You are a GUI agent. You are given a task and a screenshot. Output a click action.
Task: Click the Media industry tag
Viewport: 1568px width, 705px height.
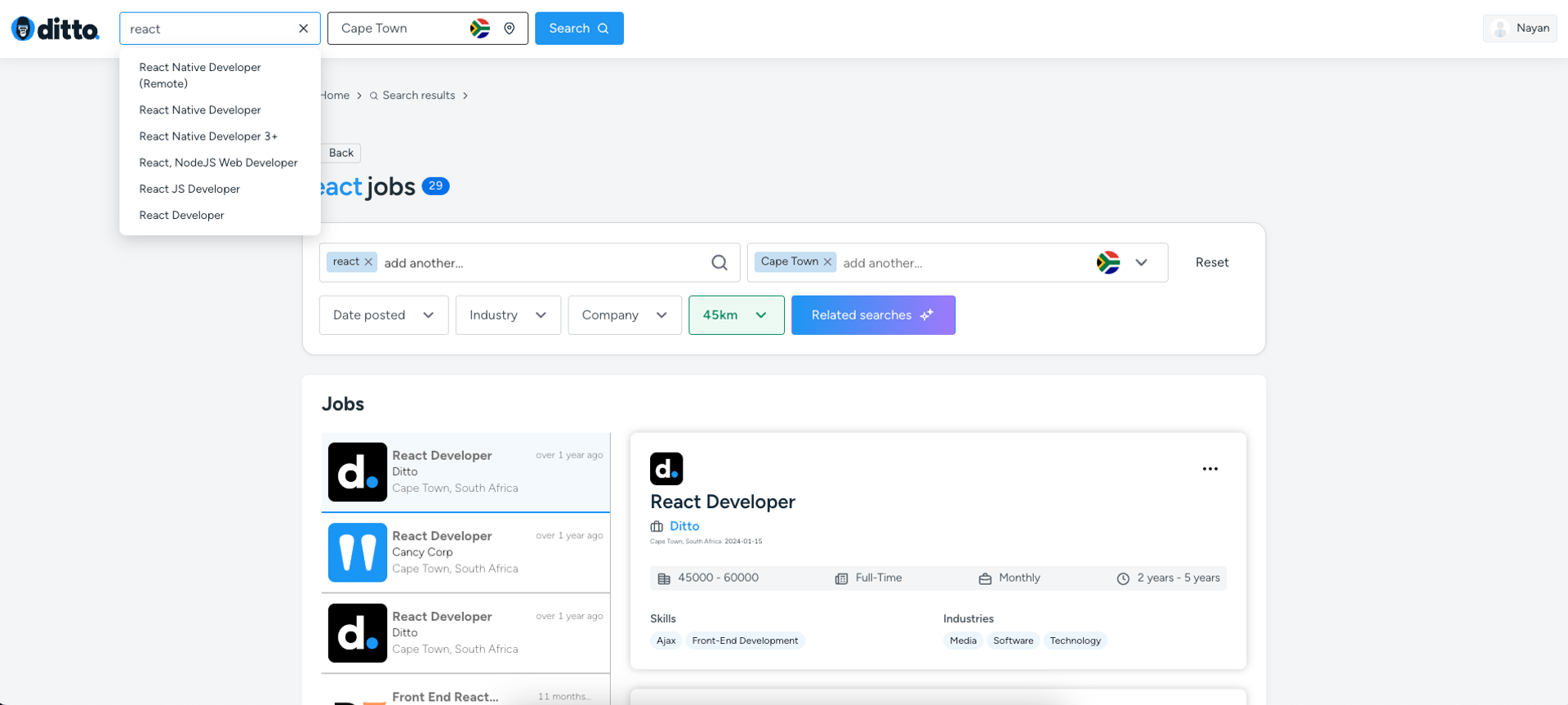pyautogui.click(x=963, y=640)
